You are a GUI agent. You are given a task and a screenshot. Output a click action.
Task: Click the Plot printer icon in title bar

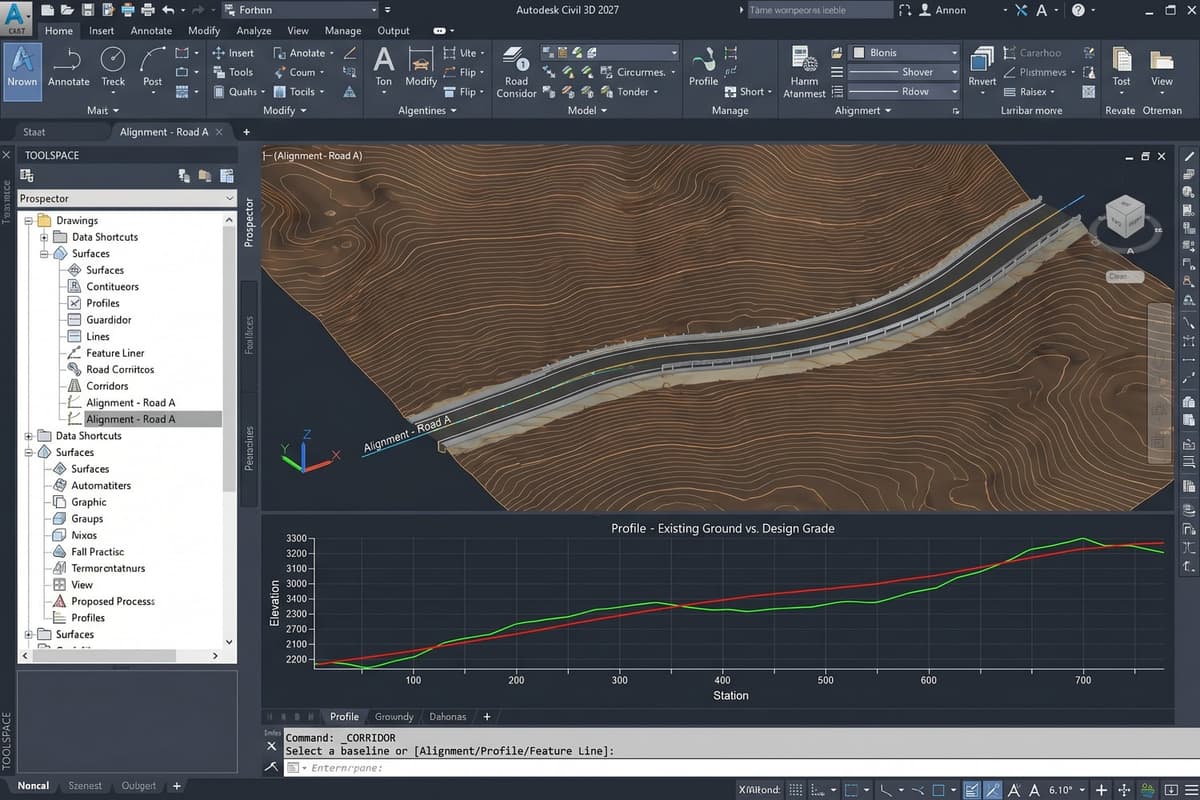click(148, 10)
